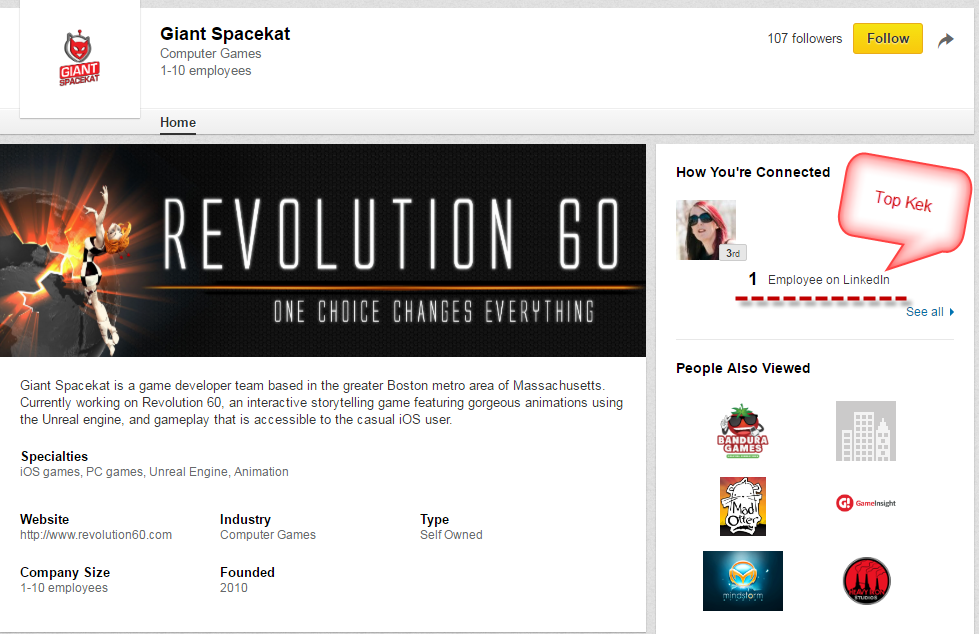Open the gray building placeholder company
The image size is (979, 634).
pyautogui.click(x=865, y=431)
